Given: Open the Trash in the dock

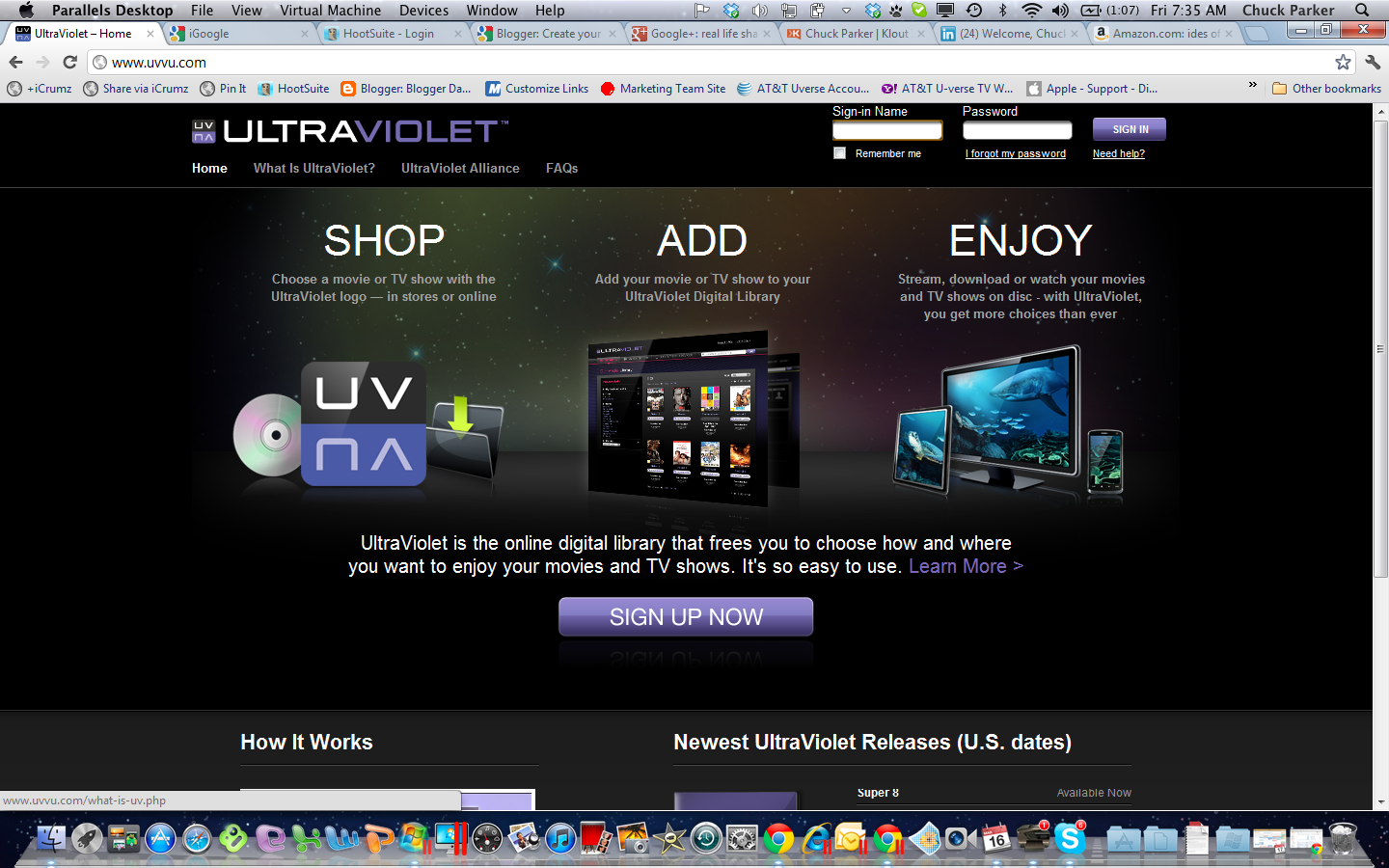Looking at the screenshot, I should [x=1343, y=839].
